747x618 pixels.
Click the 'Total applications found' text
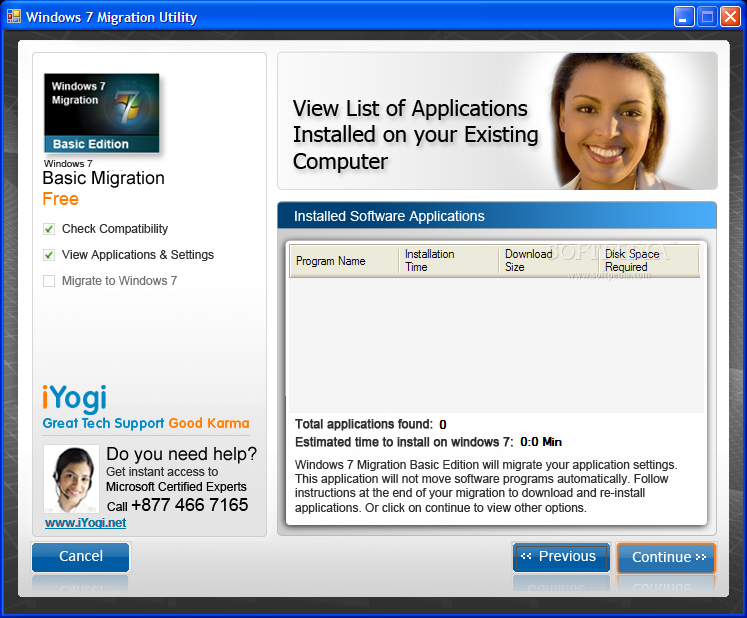coord(364,424)
